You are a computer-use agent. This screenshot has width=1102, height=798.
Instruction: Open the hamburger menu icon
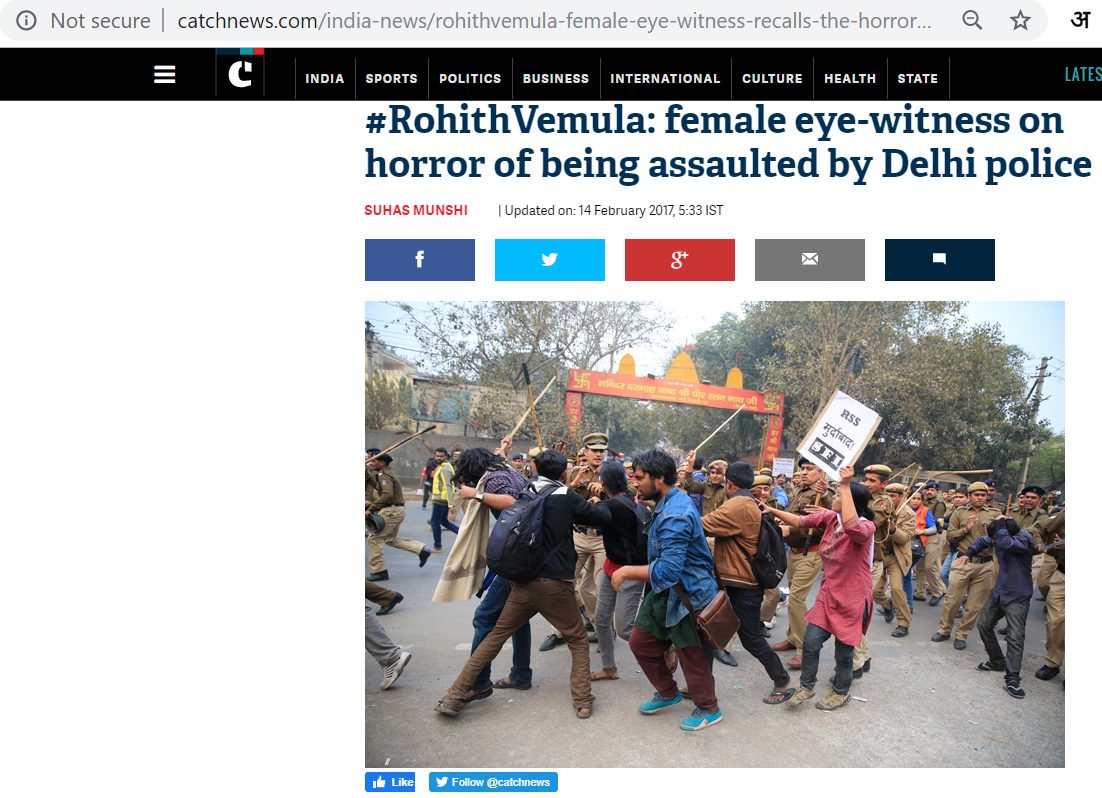pyautogui.click(x=164, y=75)
